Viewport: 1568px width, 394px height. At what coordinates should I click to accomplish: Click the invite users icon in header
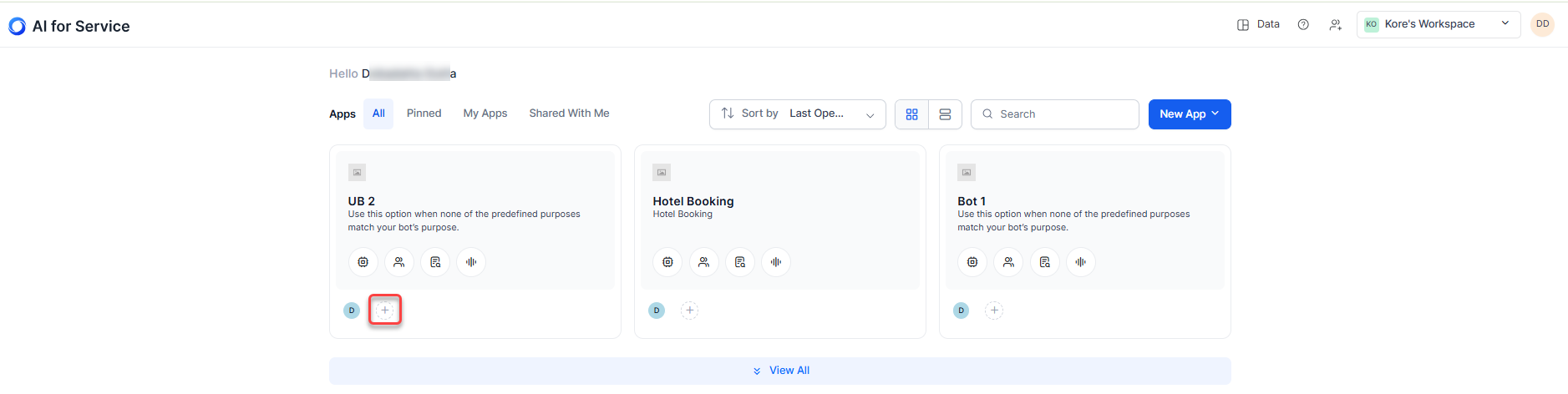click(x=1335, y=25)
